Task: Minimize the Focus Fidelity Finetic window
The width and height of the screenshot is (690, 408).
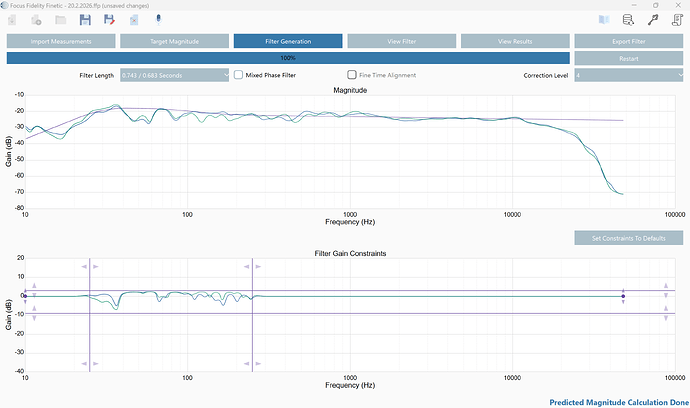Action: pyautogui.click(x=634, y=5)
